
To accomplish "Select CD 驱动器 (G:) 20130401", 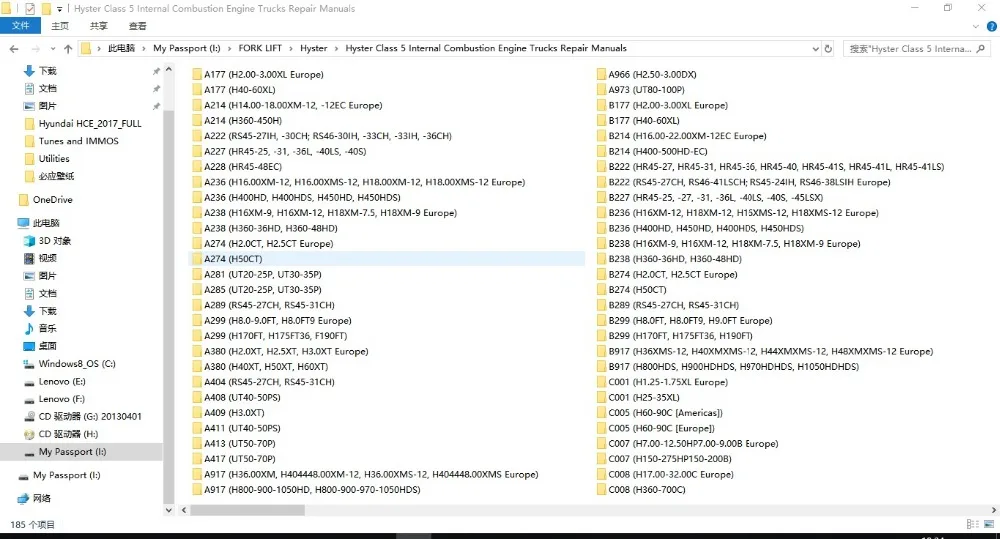I will click(x=90, y=417).
